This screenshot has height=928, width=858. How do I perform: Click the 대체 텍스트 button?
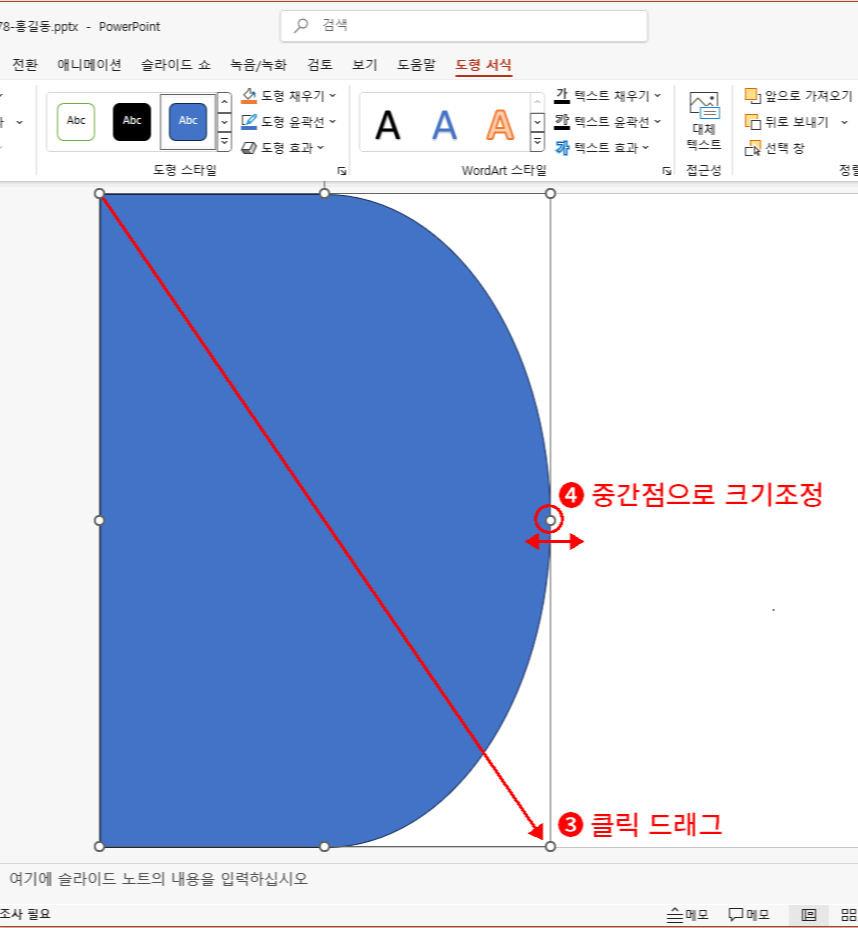(704, 121)
